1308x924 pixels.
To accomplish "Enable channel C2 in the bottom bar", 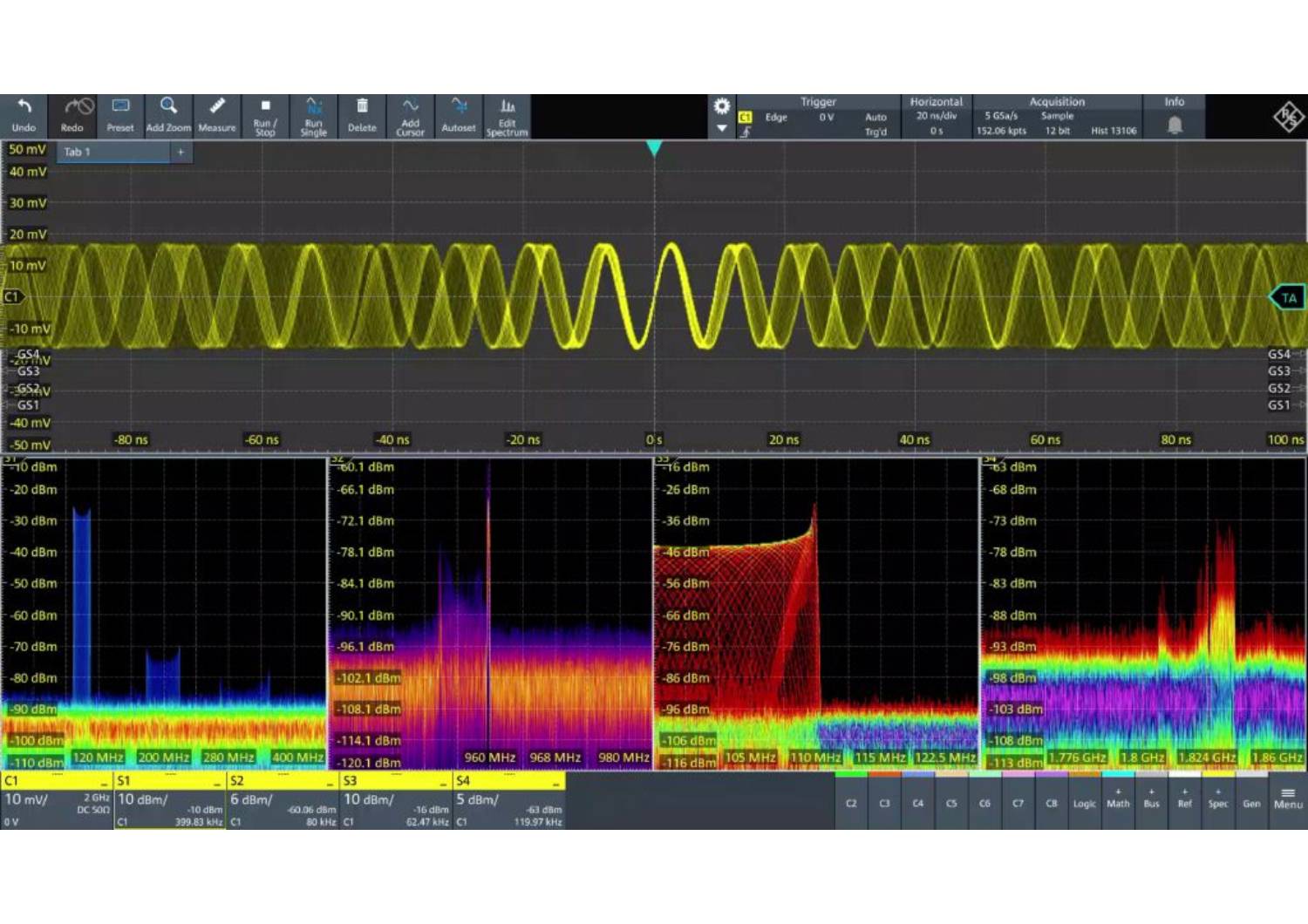I will tap(851, 803).
